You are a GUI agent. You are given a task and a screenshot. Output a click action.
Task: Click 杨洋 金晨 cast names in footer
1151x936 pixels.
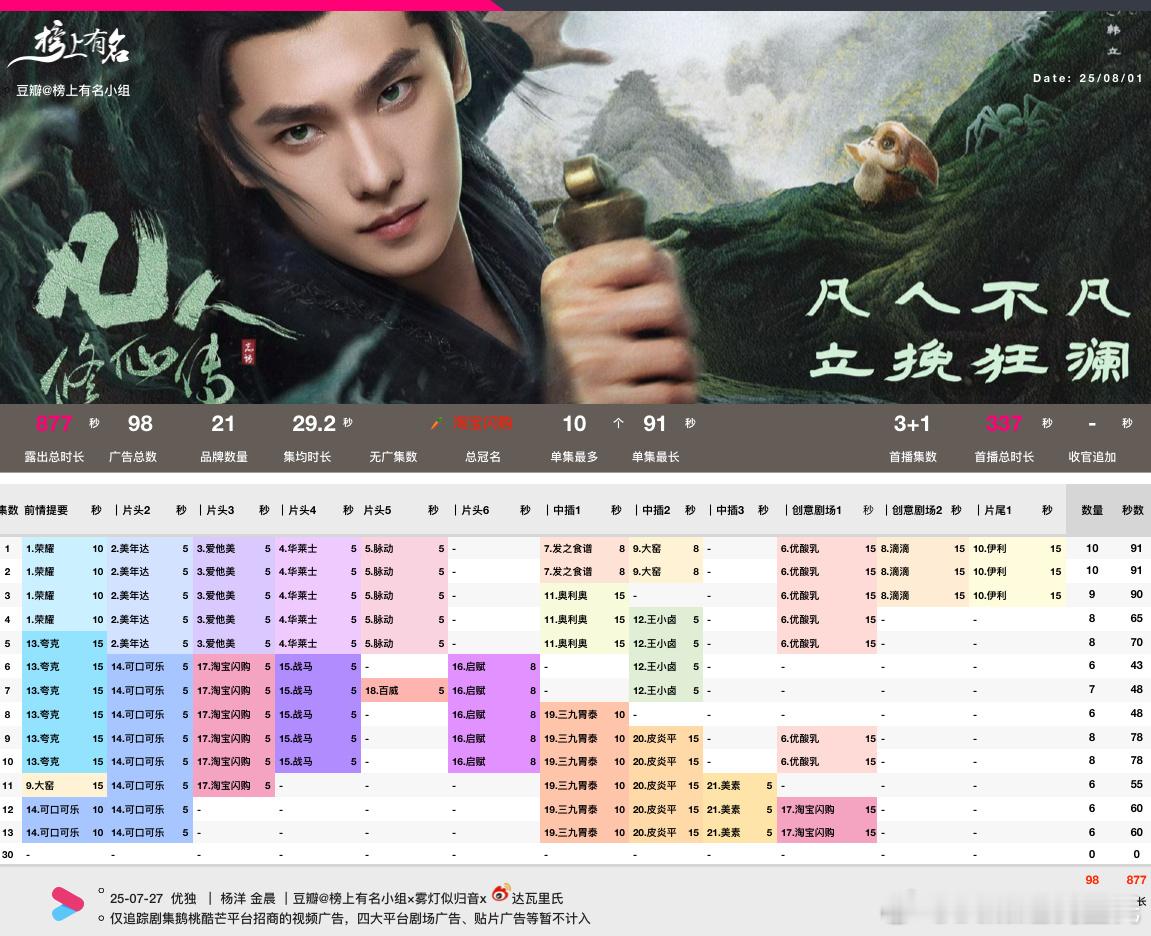247,898
